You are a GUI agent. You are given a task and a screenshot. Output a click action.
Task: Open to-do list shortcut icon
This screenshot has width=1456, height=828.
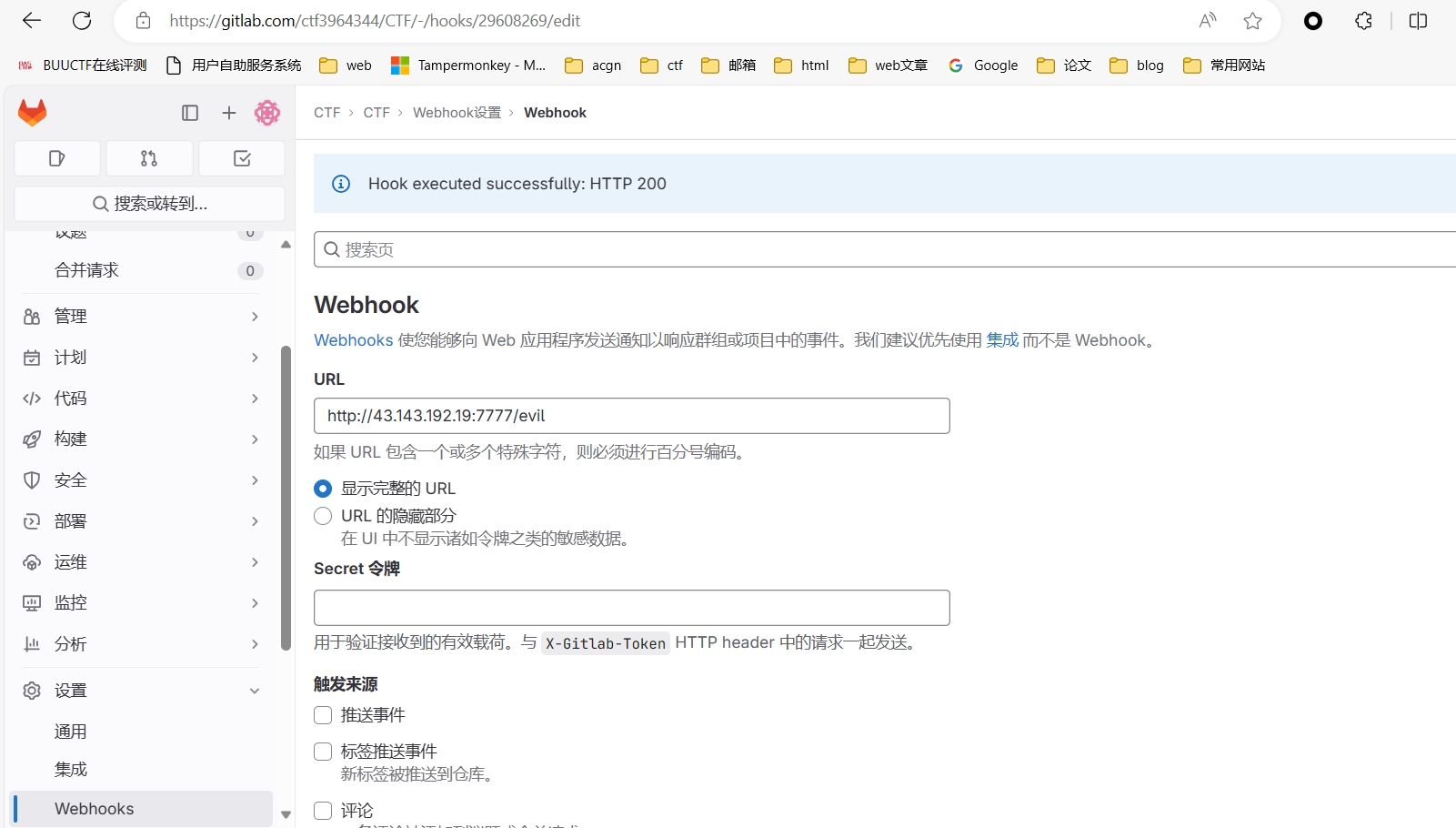(242, 158)
